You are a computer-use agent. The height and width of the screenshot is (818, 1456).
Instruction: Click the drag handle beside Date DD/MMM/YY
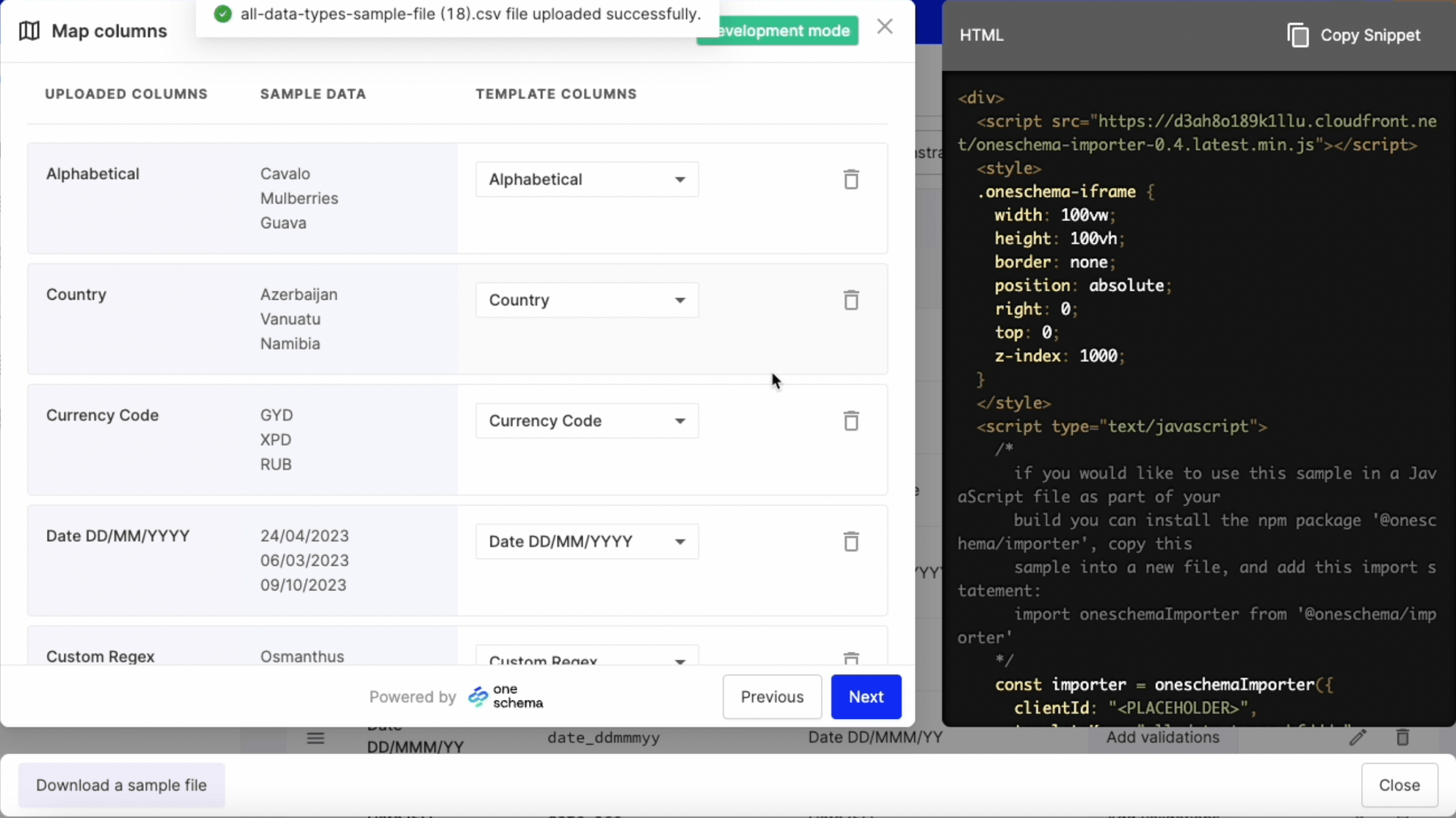click(x=315, y=737)
